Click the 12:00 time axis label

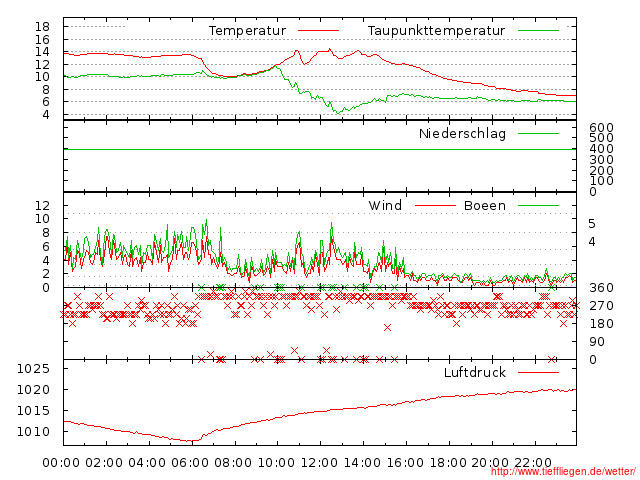pyautogui.click(x=319, y=463)
